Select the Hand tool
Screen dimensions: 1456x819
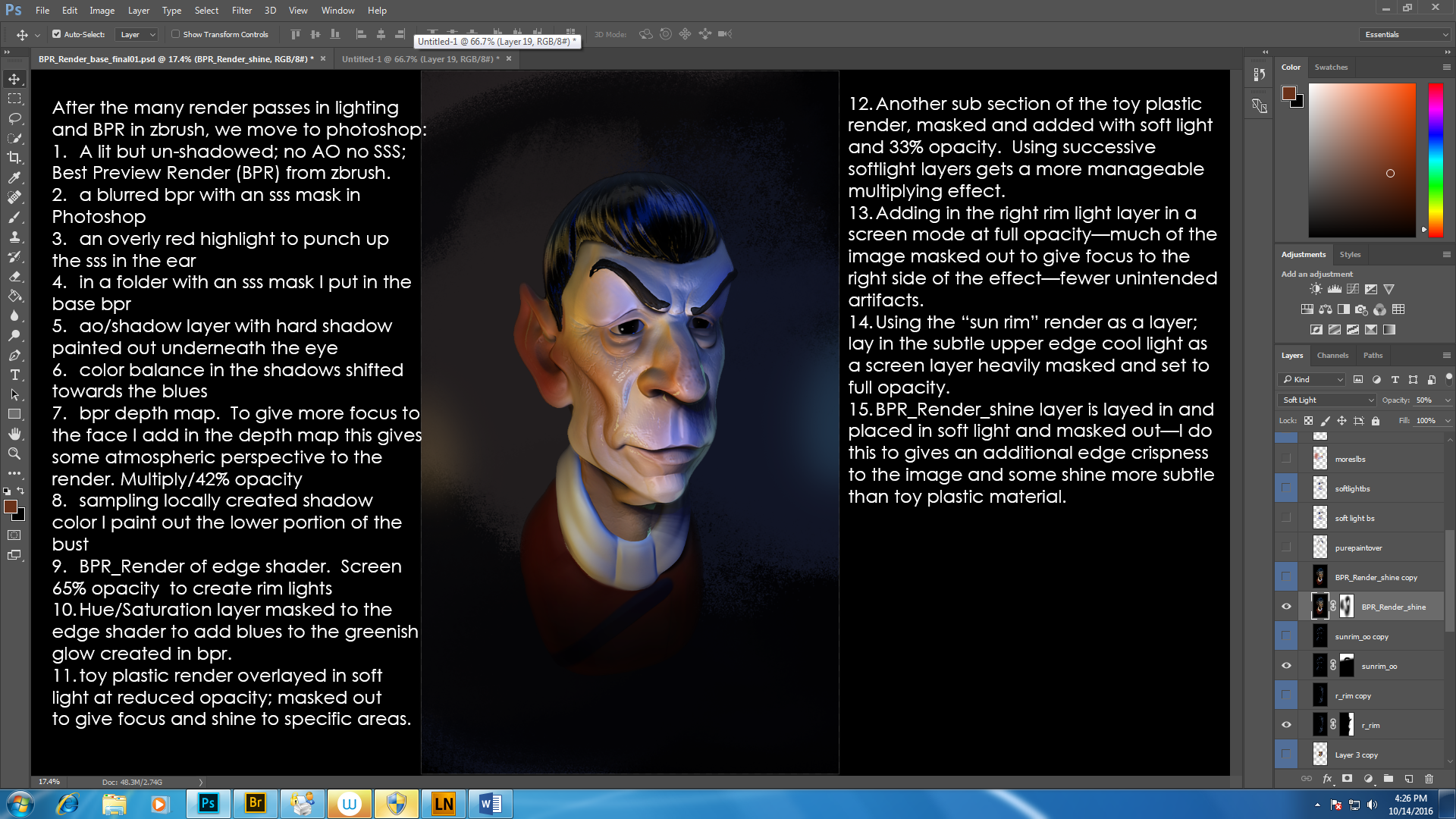pyautogui.click(x=14, y=434)
